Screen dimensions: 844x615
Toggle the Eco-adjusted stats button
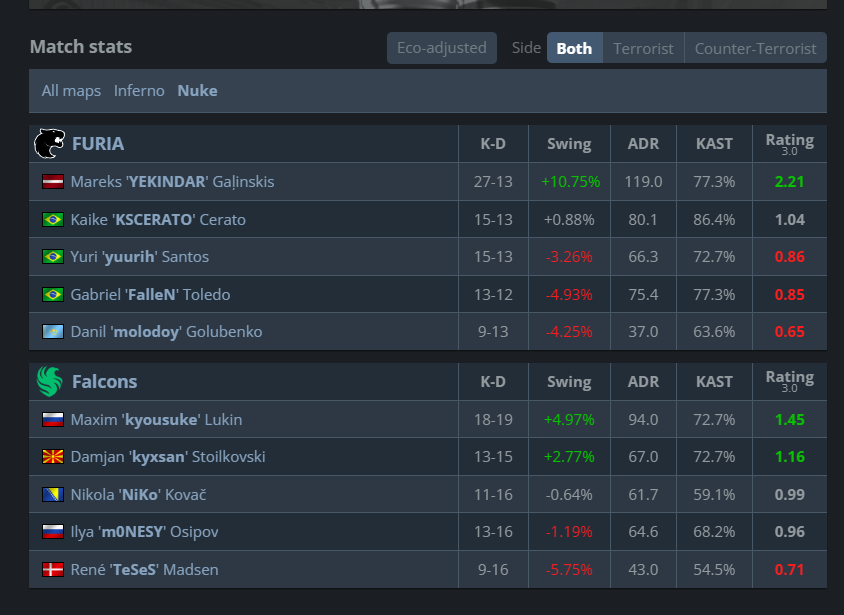pos(442,48)
